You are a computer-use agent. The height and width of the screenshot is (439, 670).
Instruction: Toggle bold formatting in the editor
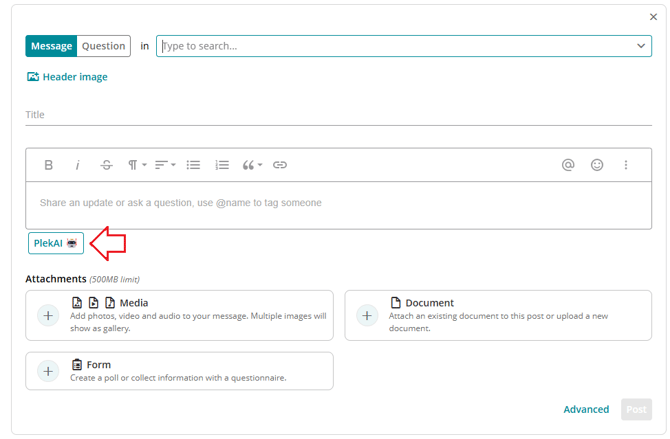[49, 165]
